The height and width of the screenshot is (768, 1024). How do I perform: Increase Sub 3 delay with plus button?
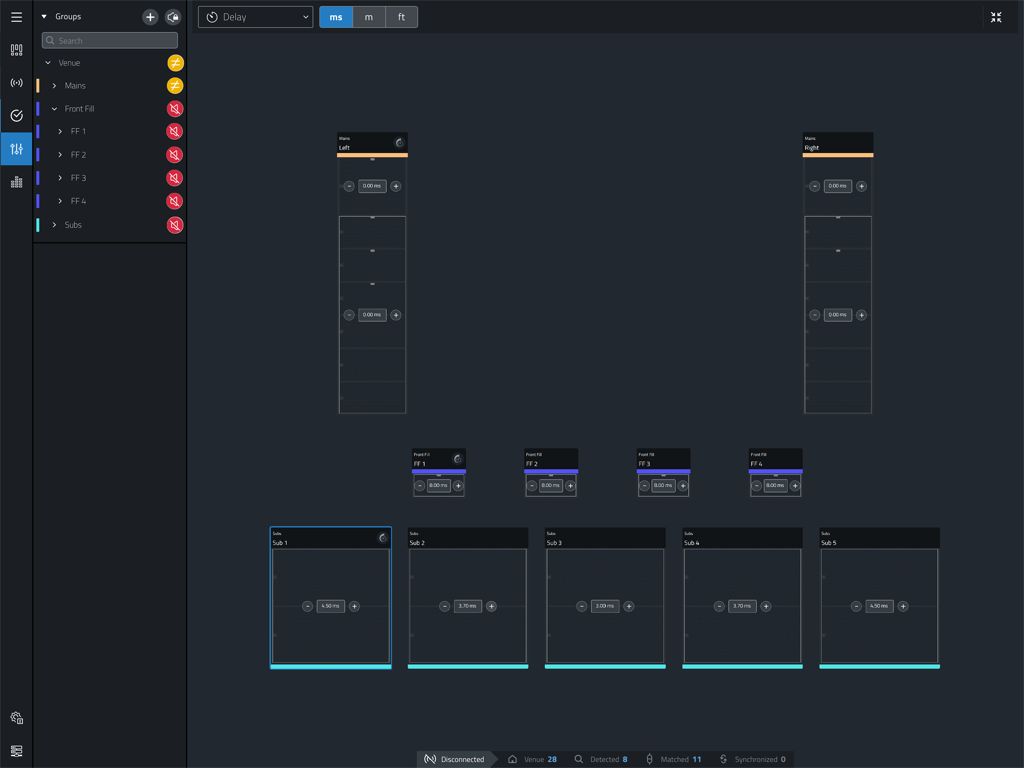tap(628, 606)
